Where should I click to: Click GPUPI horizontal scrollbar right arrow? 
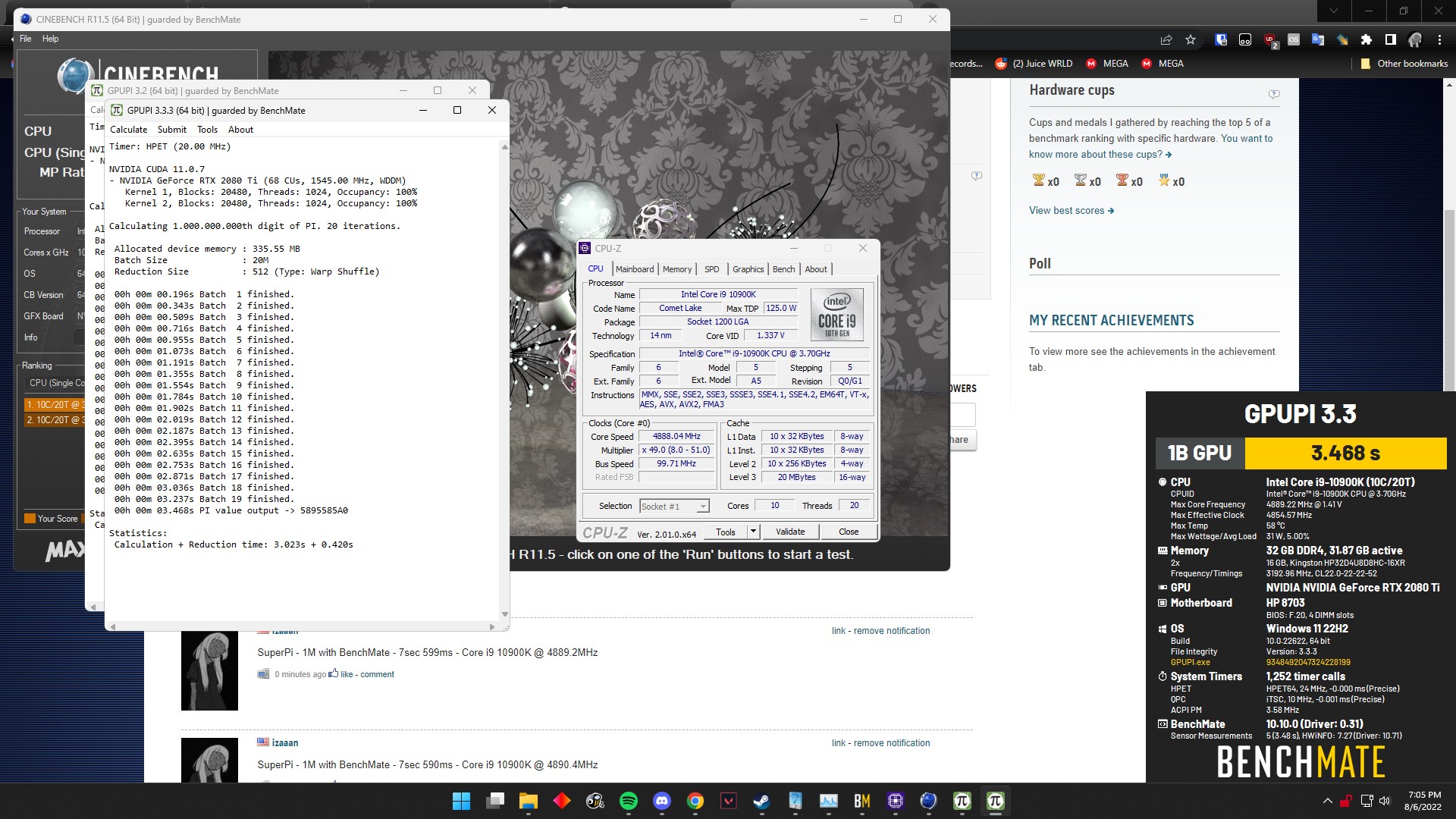[492, 626]
